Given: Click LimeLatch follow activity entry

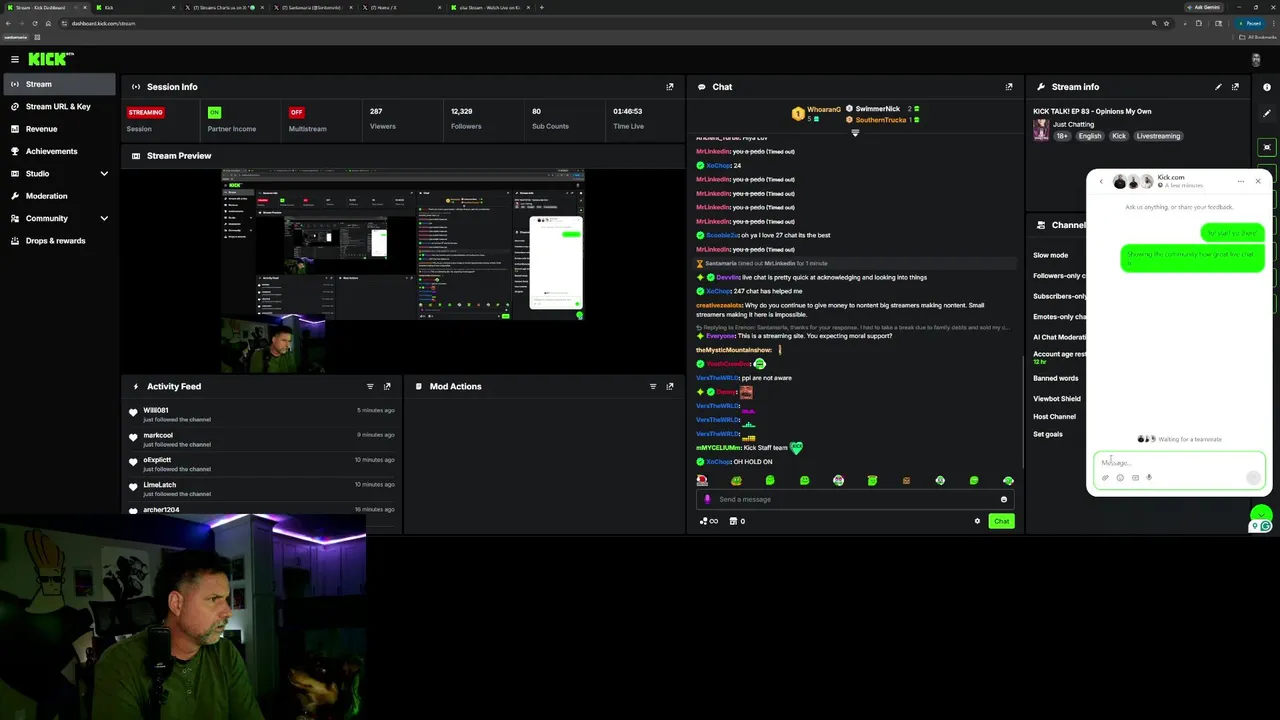Looking at the screenshot, I should [x=262, y=489].
